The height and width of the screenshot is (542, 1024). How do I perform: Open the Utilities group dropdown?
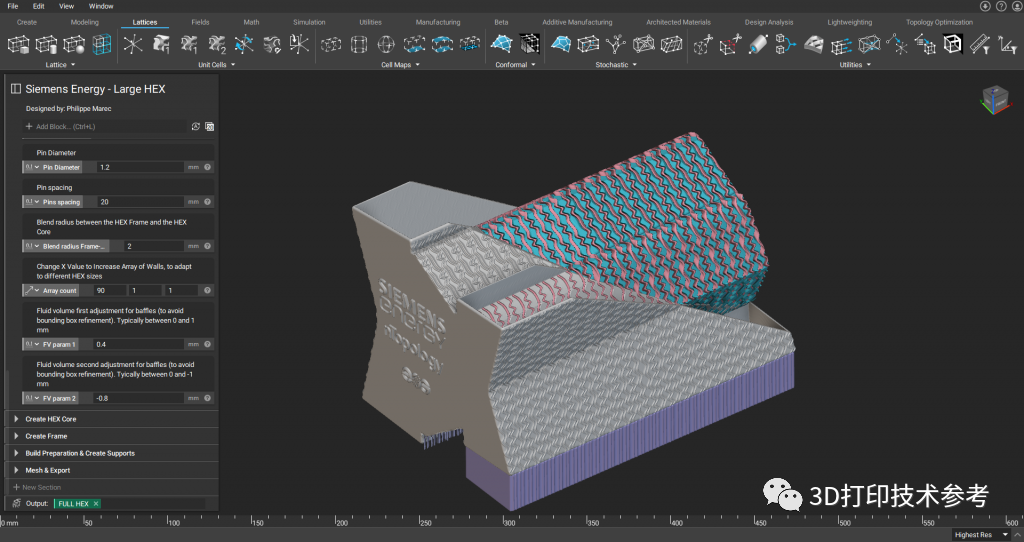click(x=855, y=65)
